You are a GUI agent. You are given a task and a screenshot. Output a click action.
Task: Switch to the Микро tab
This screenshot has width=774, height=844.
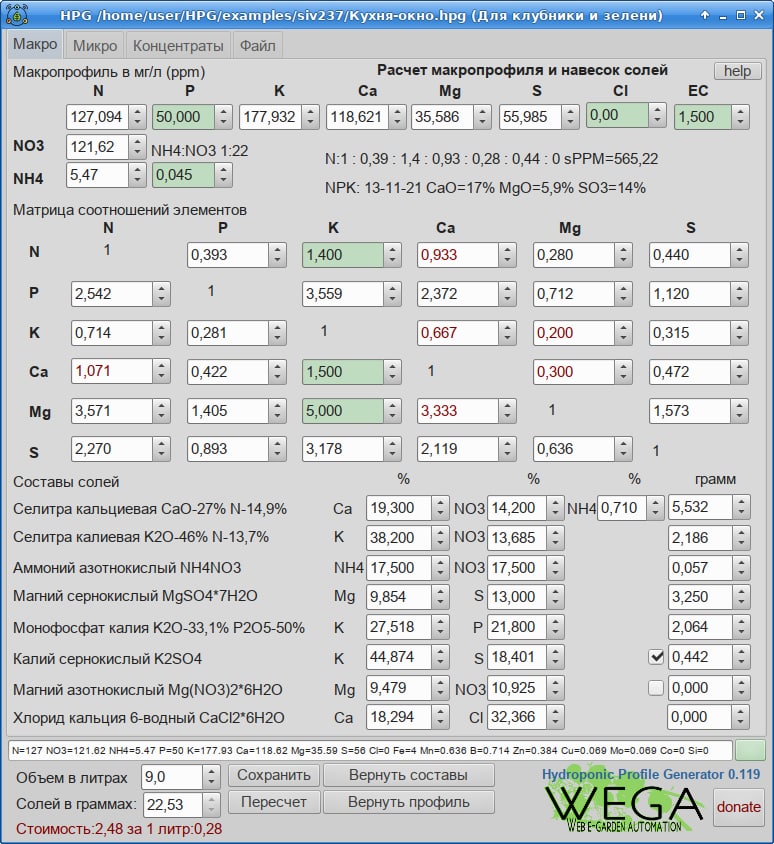[x=95, y=46]
